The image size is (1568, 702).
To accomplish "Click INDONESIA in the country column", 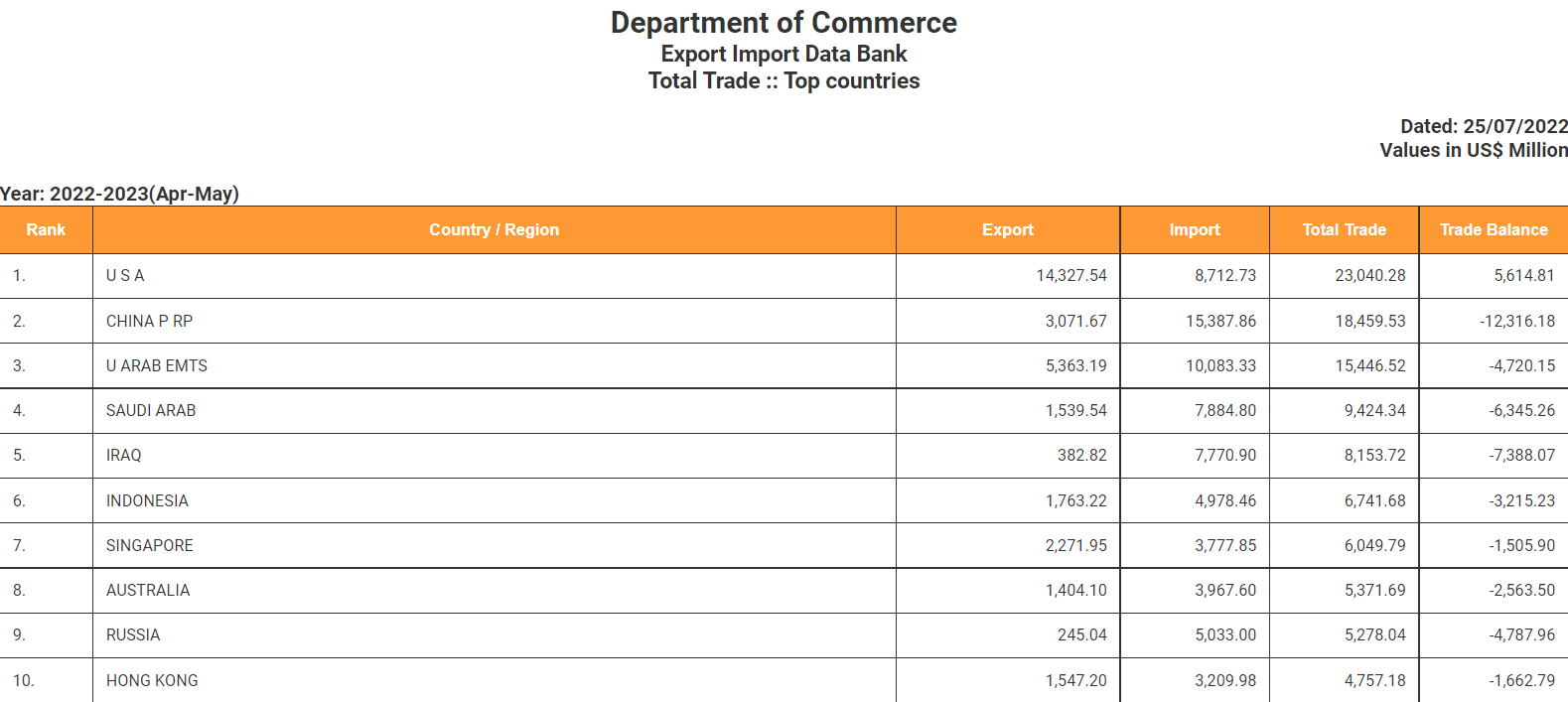I will pyautogui.click(x=147, y=500).
